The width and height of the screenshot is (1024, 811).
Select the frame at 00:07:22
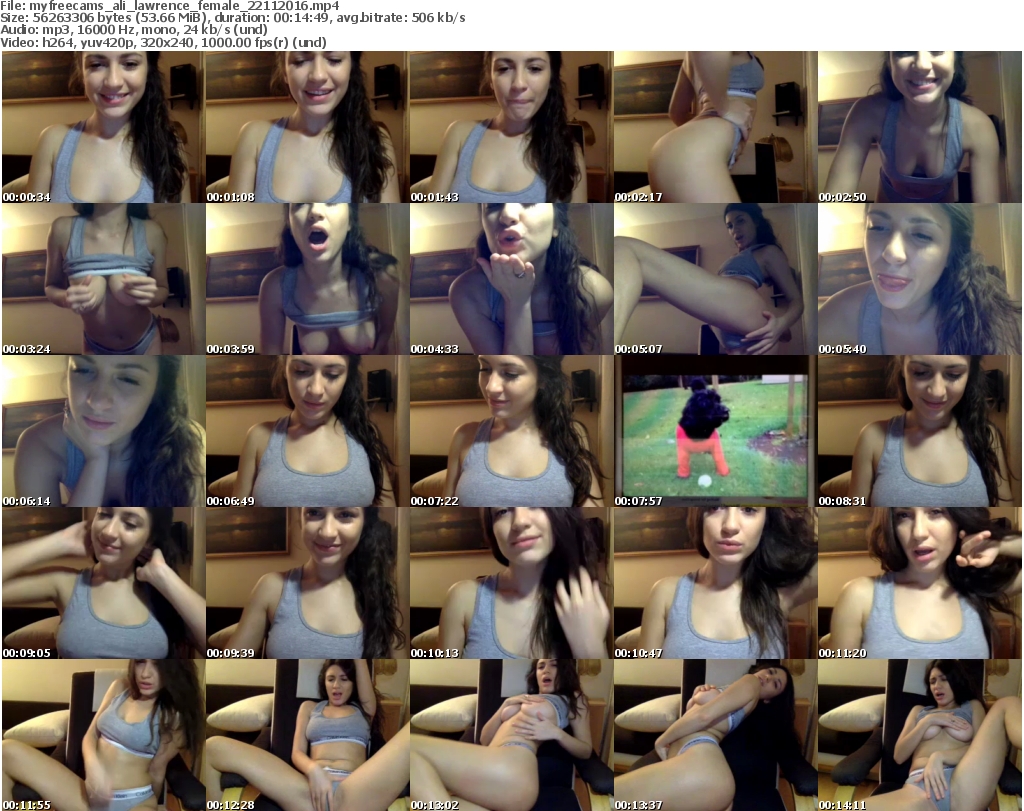coord(511,431)
